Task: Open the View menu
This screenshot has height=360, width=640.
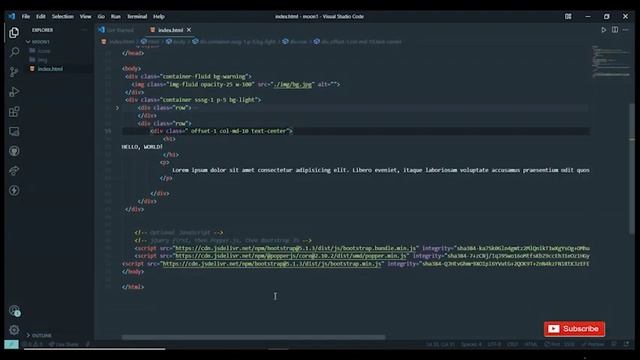Action: click(x=85, y=16)
